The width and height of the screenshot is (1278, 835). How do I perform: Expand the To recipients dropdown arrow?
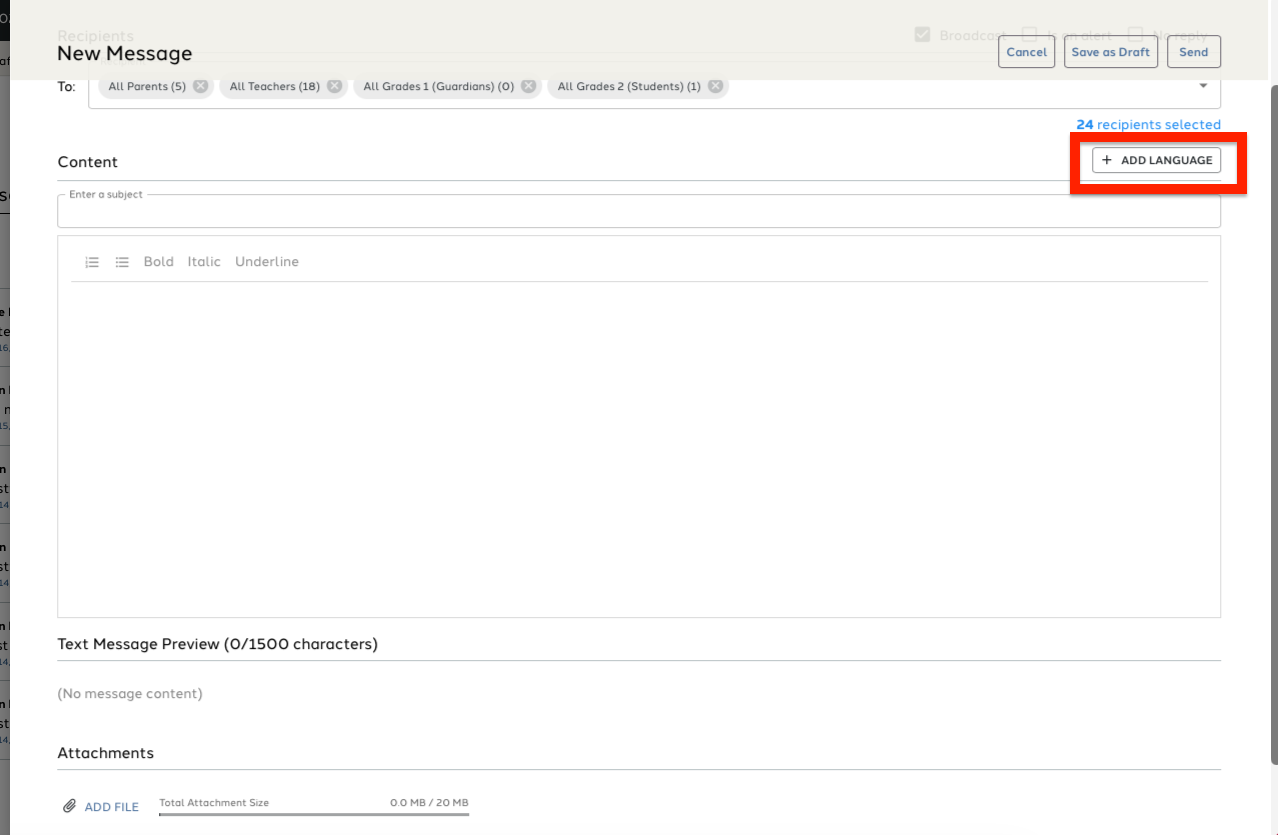1203,86
